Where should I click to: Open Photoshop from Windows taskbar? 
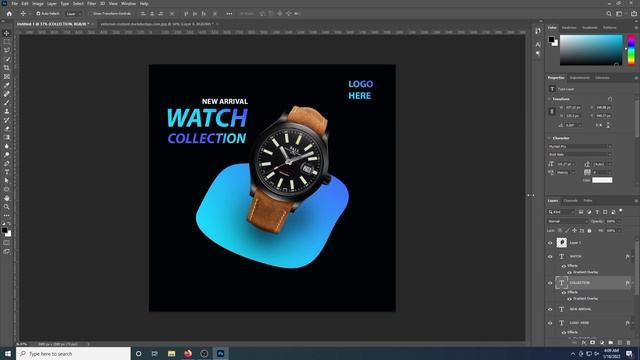point(220,353)
